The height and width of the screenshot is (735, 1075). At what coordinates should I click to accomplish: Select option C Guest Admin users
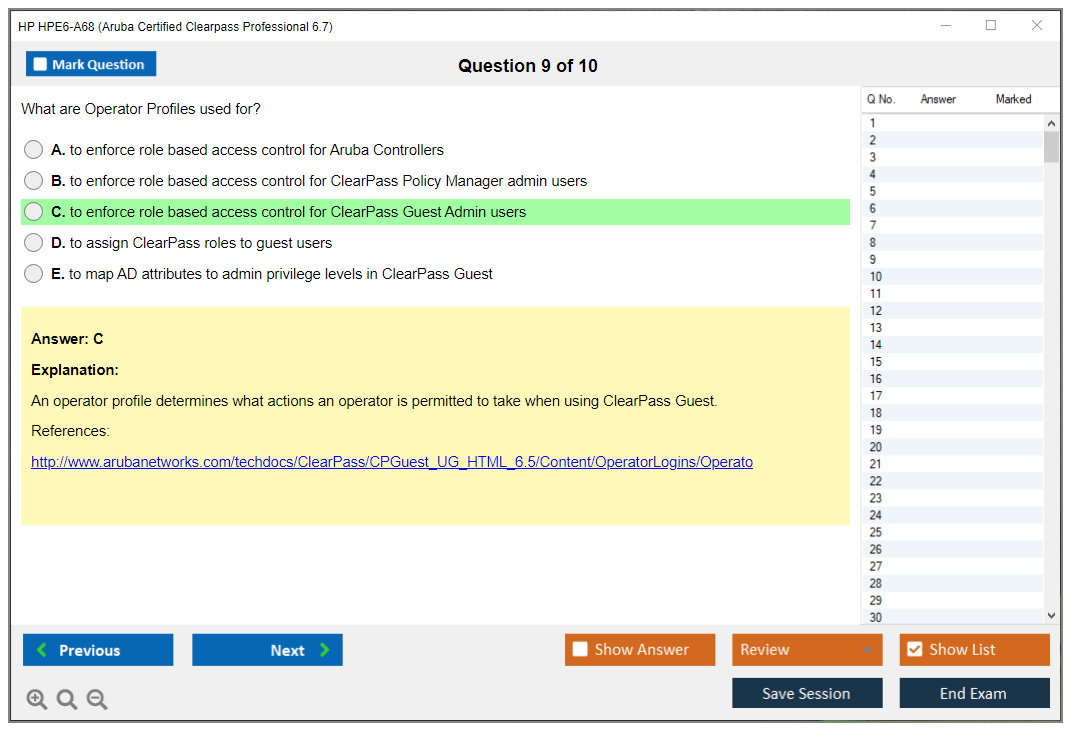click(34, 212)
